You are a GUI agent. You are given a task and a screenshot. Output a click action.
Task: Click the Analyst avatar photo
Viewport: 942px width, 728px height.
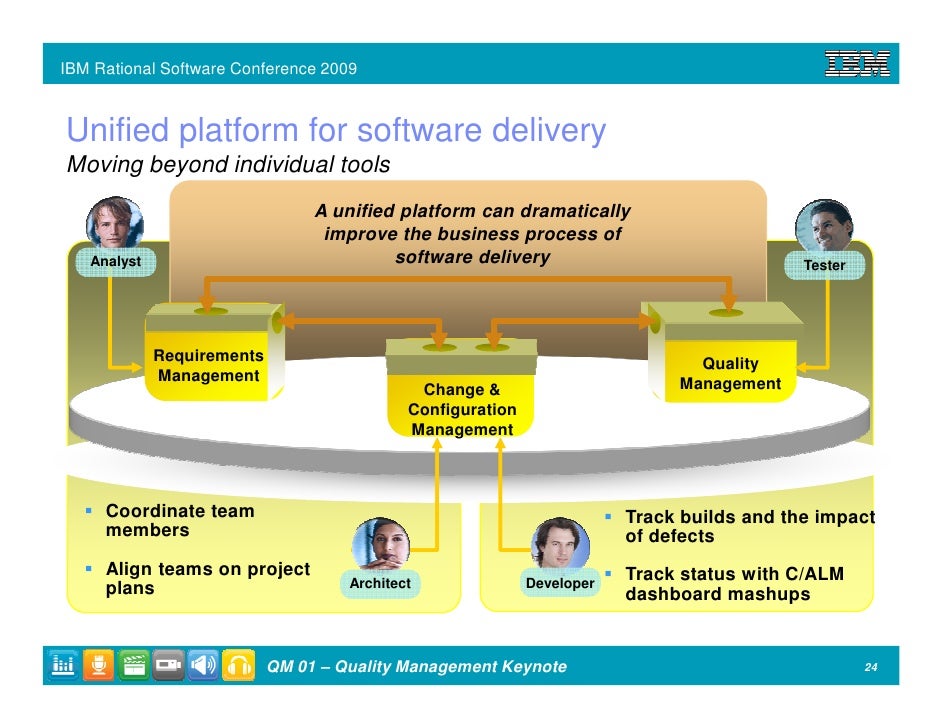click(114, 223)
